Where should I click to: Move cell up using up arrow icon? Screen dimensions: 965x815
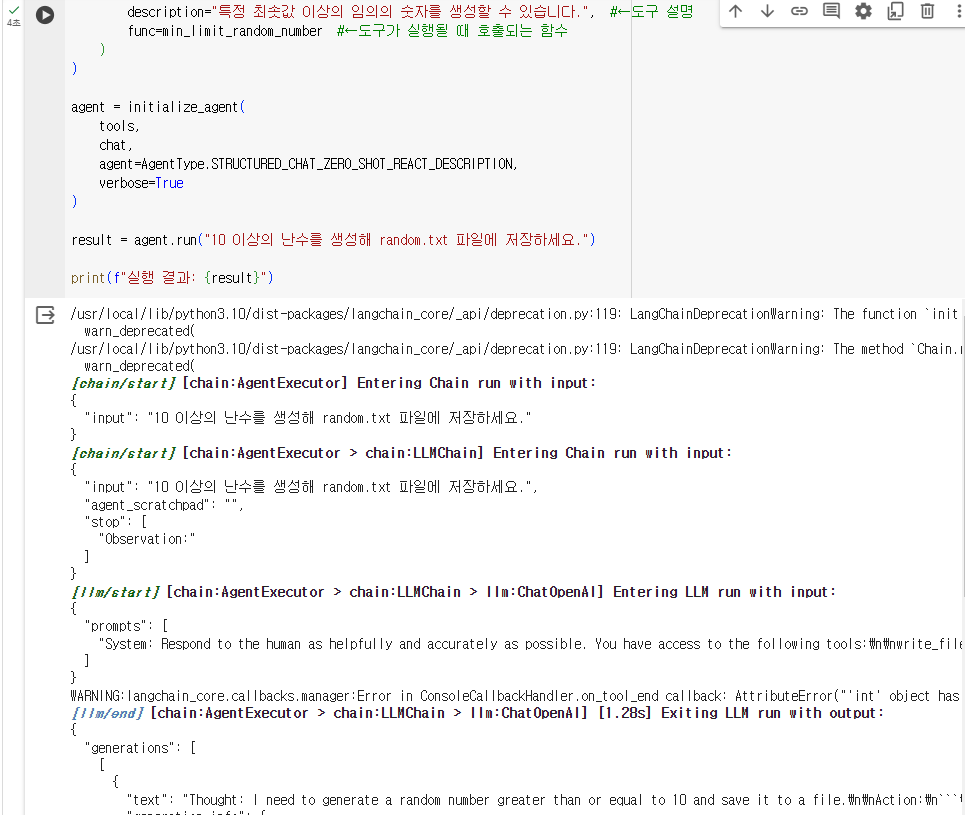(x=735, y=11)
